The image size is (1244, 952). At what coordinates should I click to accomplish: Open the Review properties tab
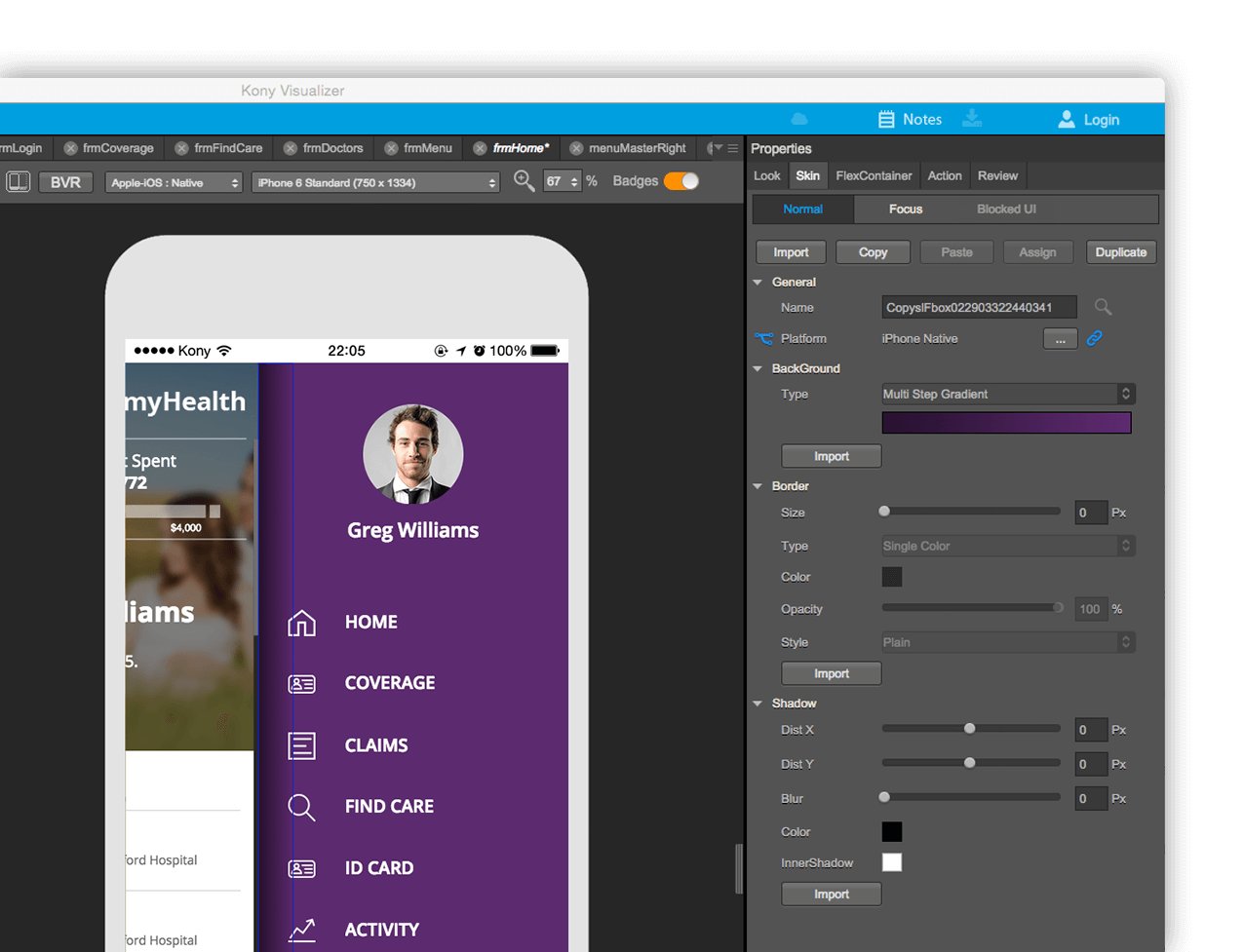(997, 175)
